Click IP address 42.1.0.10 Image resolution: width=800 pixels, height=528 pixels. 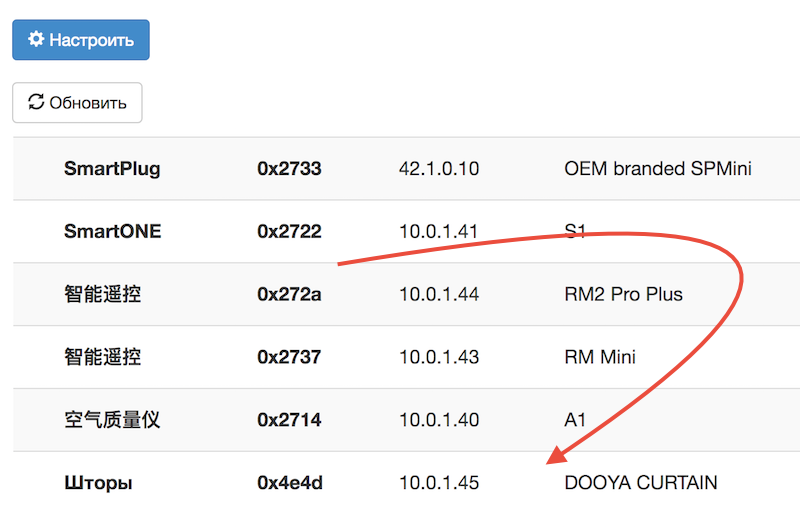(439, 169)
